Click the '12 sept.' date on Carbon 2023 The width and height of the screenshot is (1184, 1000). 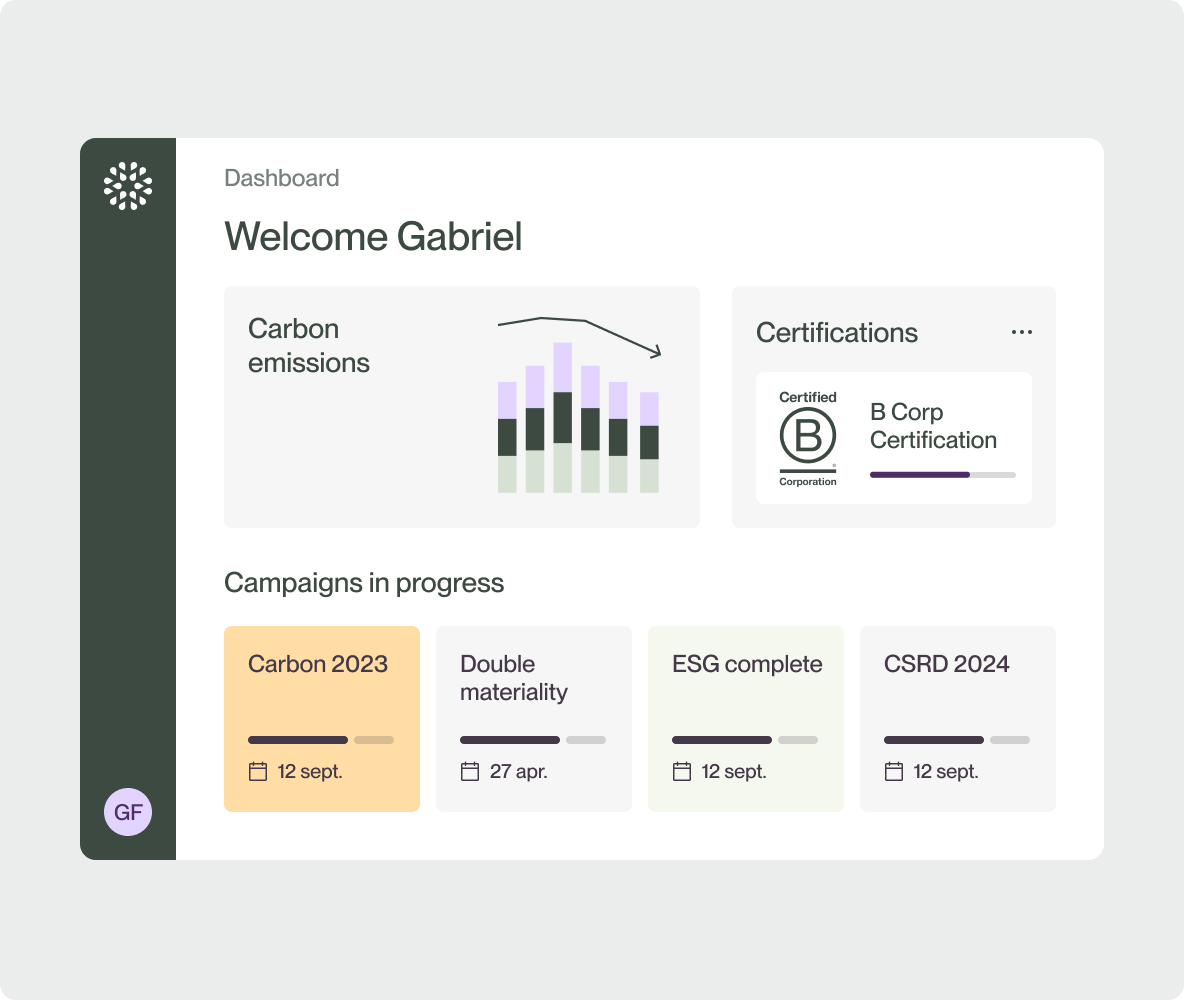coord(310,771)
